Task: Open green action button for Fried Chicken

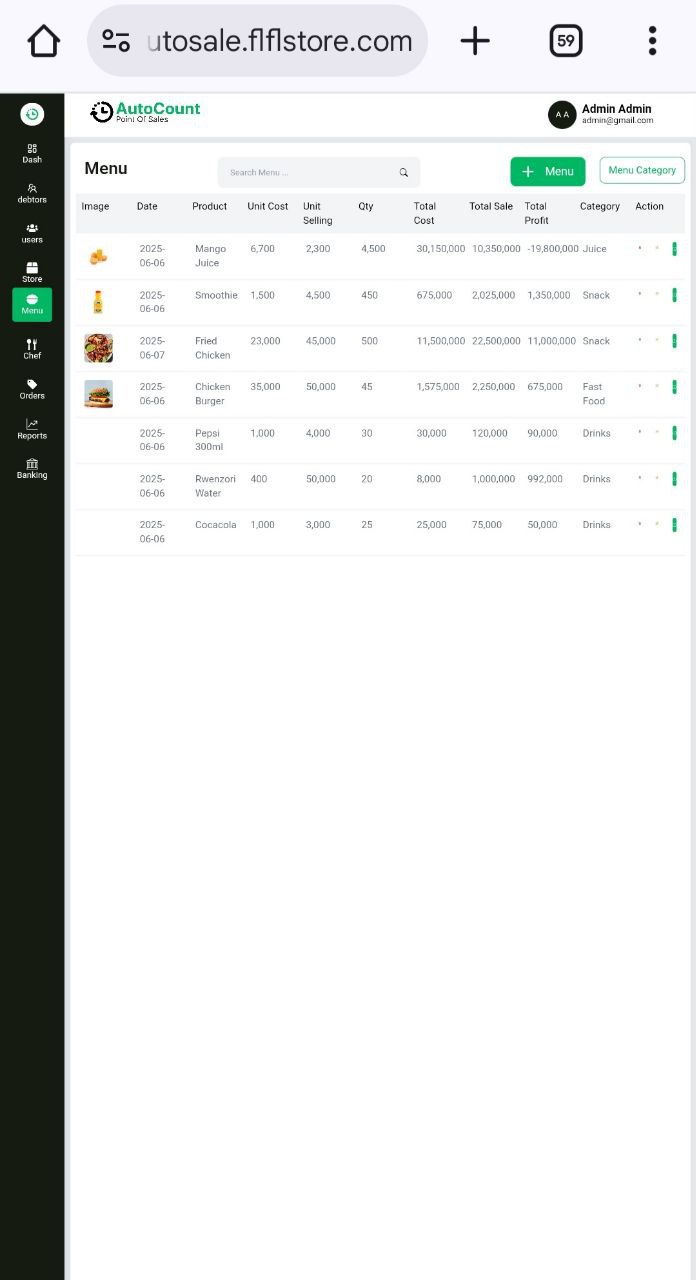Action: [674, 341]
